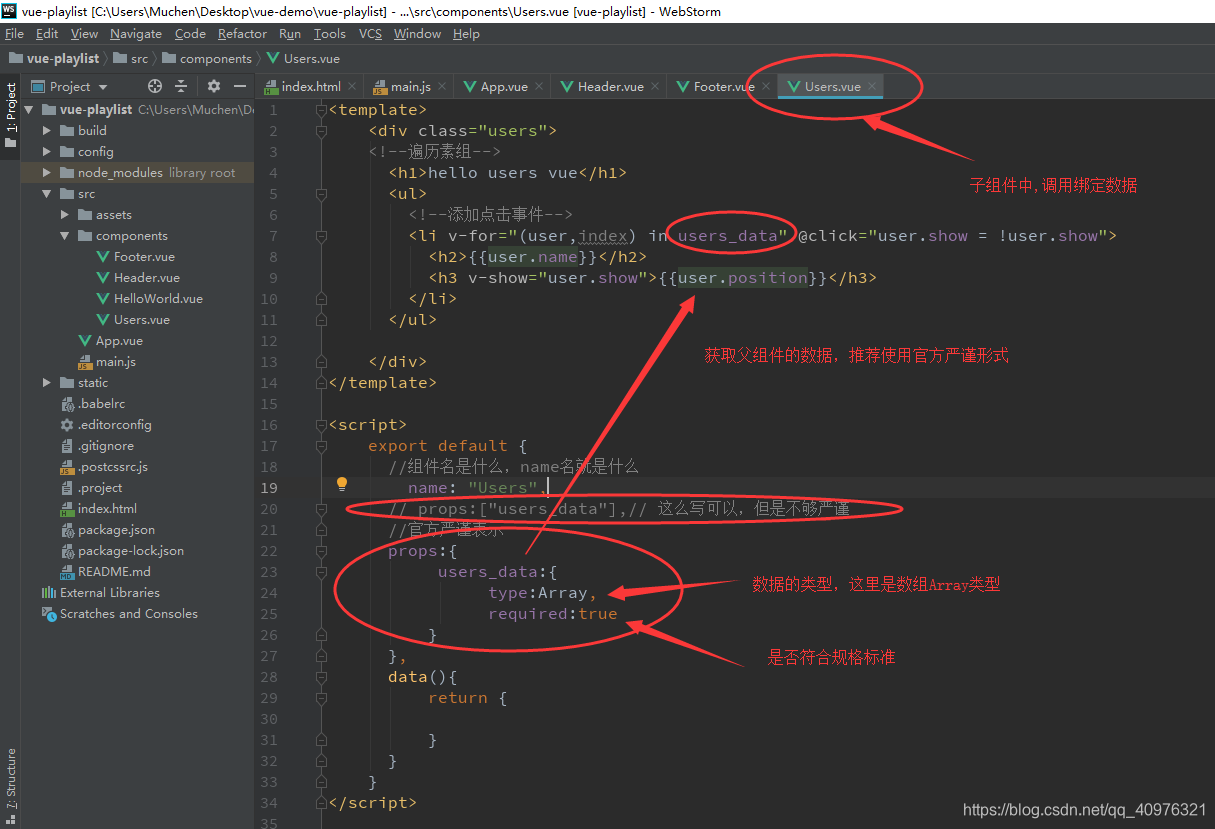Expand the config folder arrow
The width and height of the screenshot is (1215, 829).
47,152
